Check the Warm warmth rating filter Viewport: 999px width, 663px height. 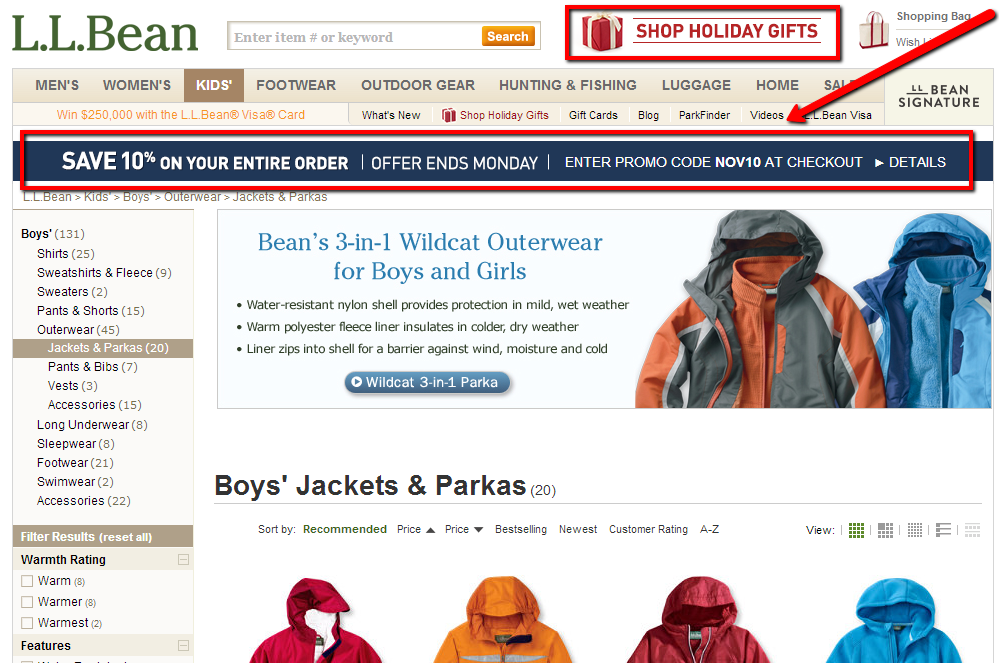click(x=27, y=581)
